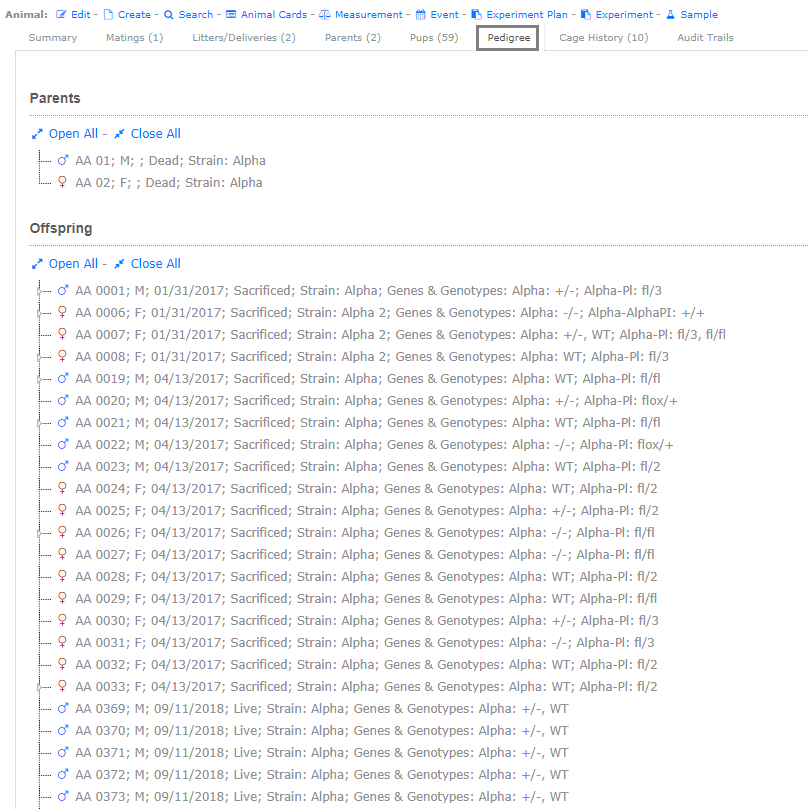The width and height of the screenshot is (808, 809).
Task: Click female symbol icon of AA 0024
Action: [62, 488]
